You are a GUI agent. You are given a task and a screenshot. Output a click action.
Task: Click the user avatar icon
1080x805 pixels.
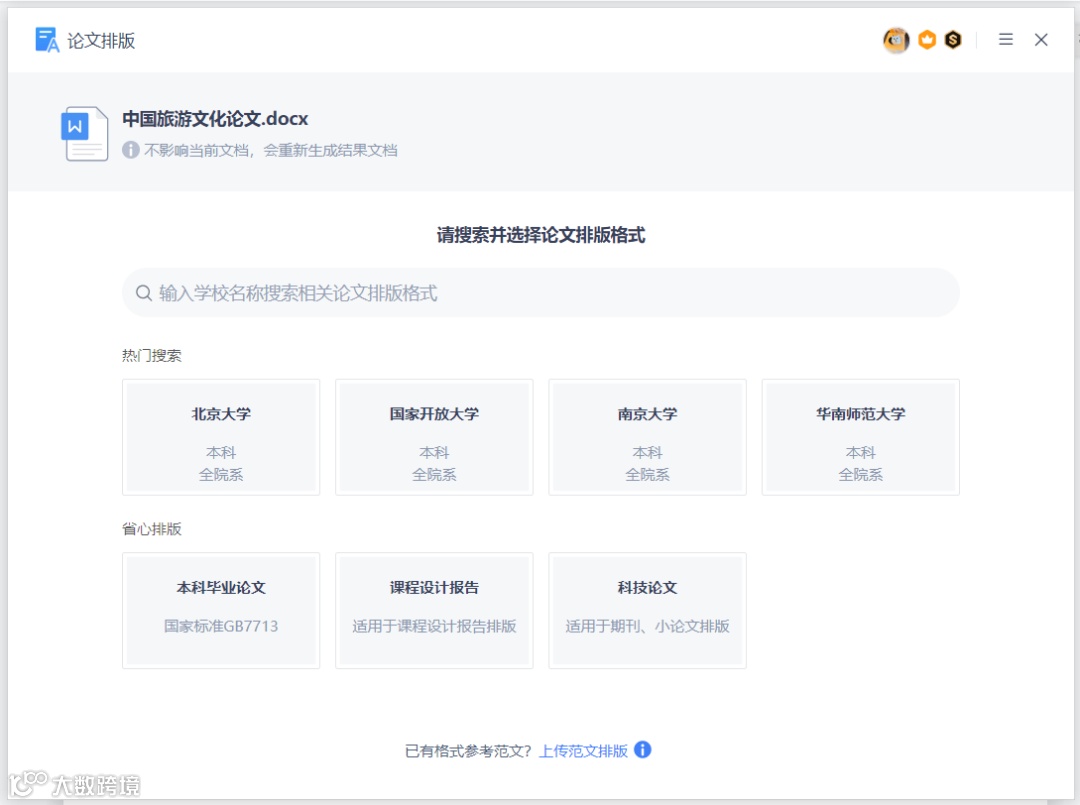tap(895, 40)
